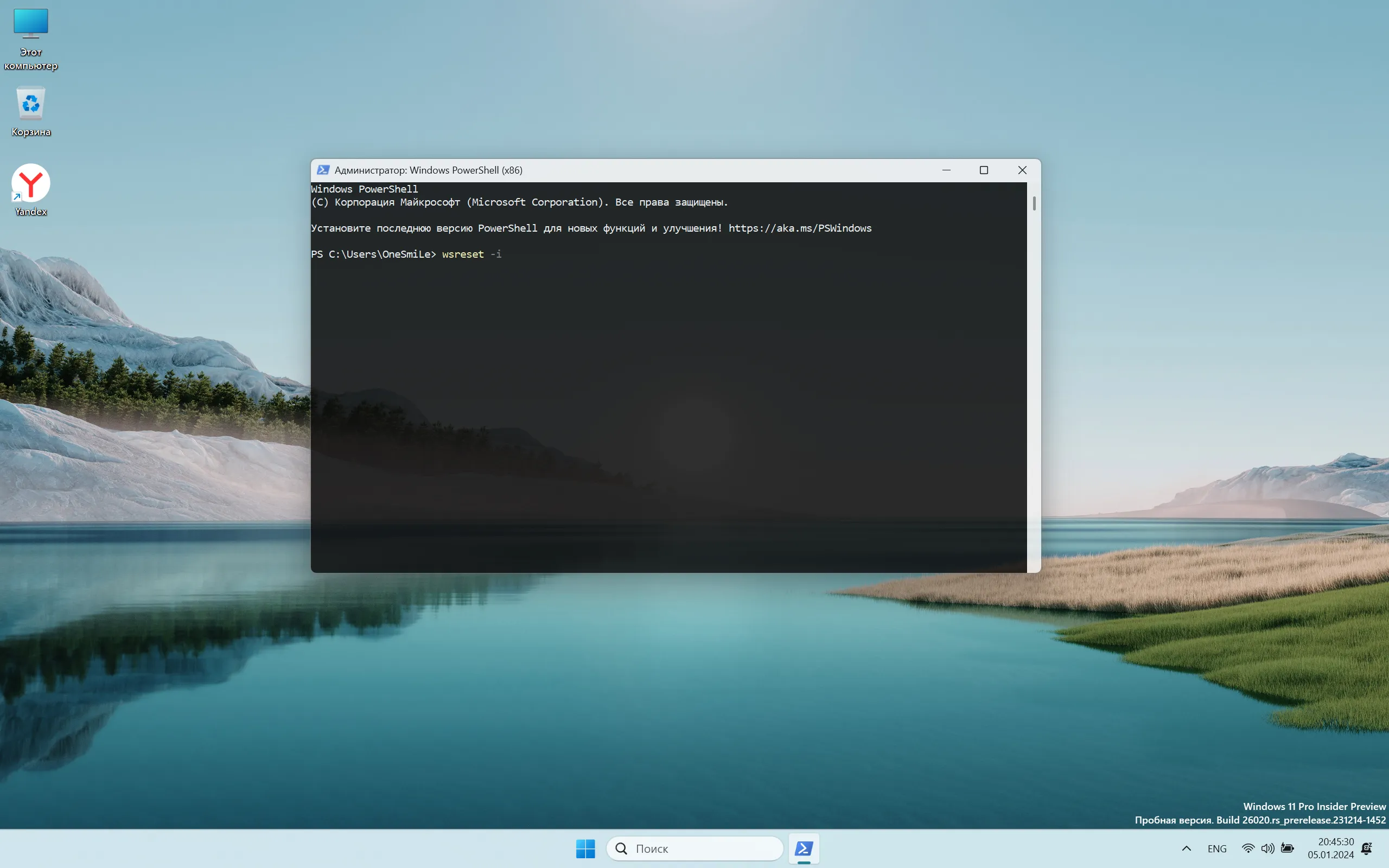Screen dimensions: 1389x868
Task: Click the wsreset -i command line
Action: 471,254
